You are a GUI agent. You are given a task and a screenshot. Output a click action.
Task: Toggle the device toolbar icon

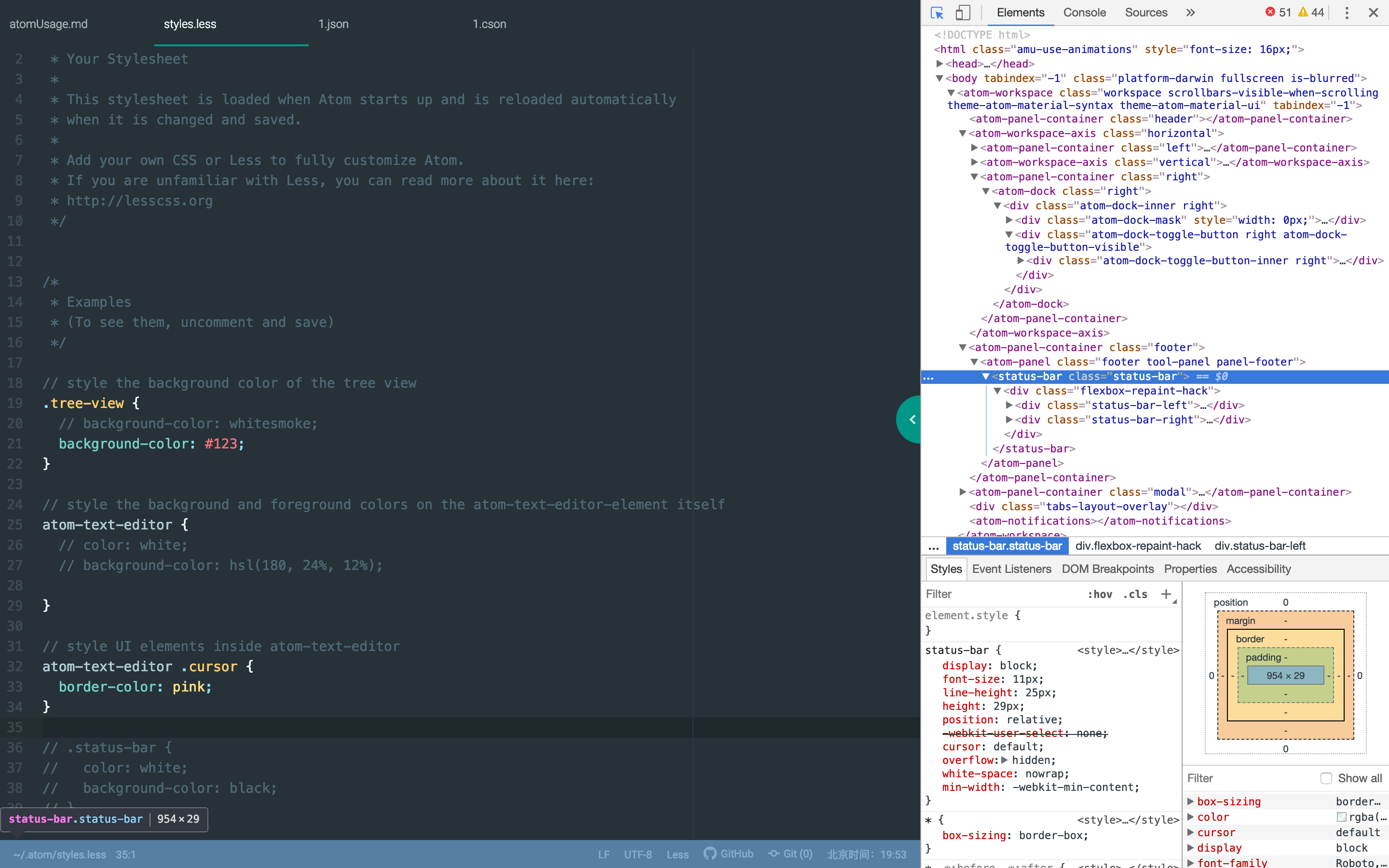(963, 13)
